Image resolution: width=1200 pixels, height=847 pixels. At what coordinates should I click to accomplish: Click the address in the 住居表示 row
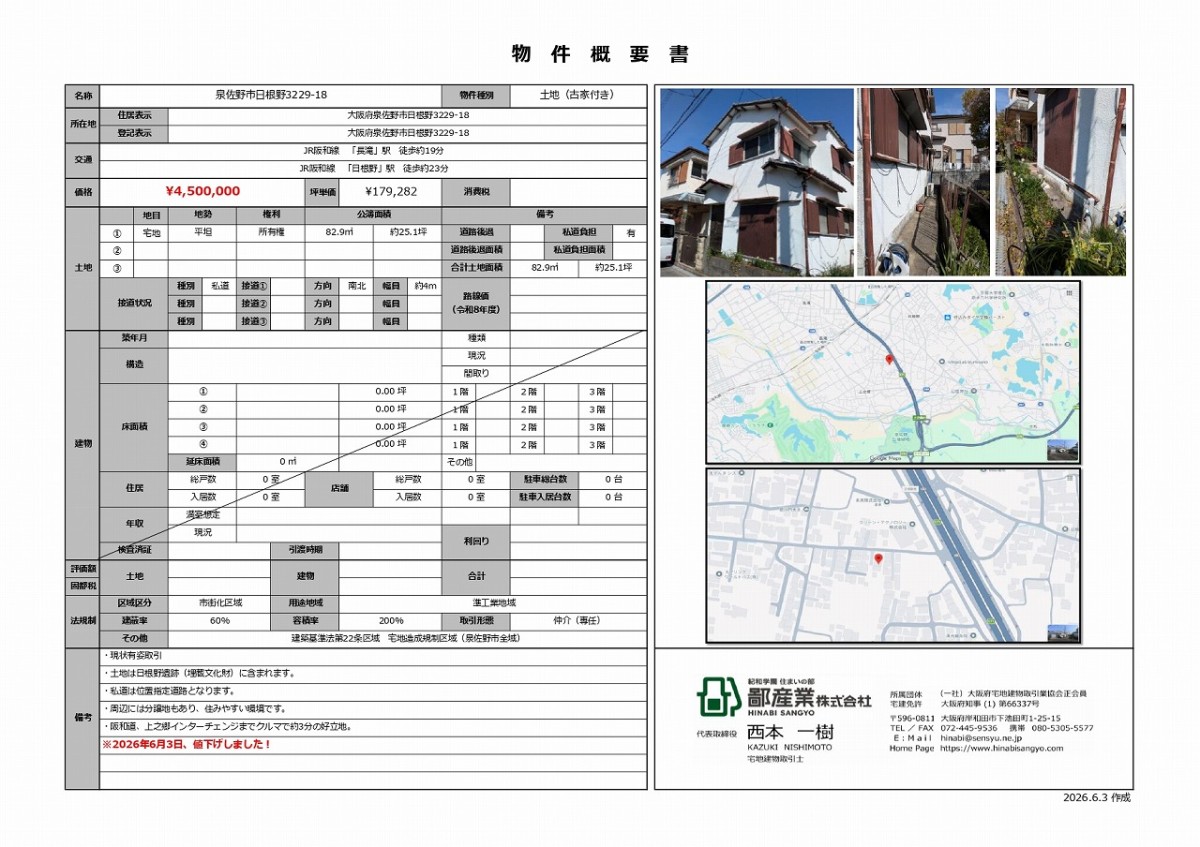coord(408,115)
